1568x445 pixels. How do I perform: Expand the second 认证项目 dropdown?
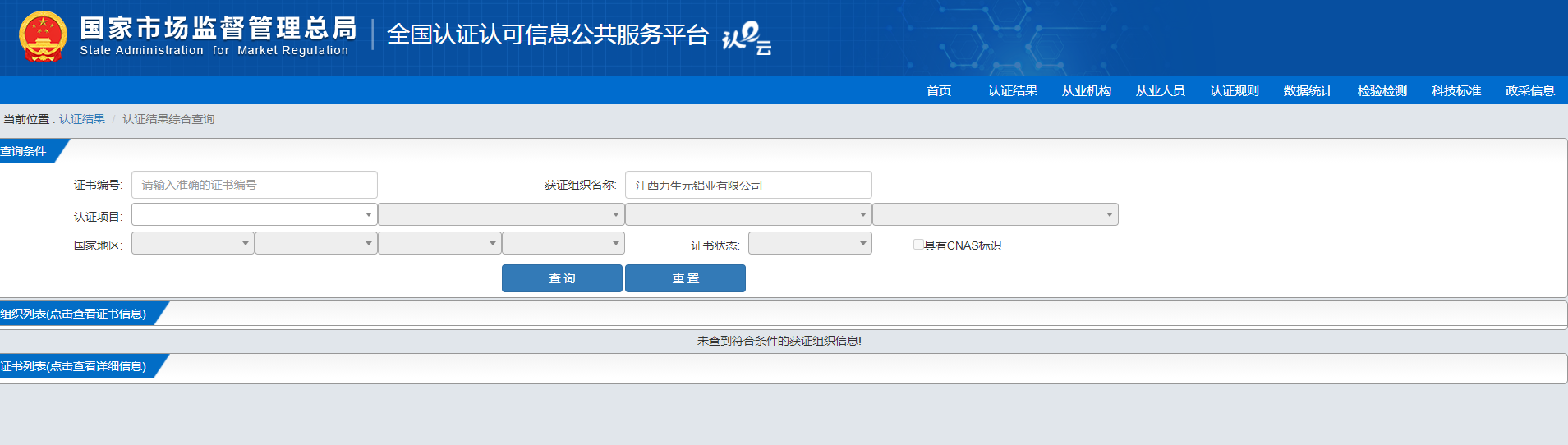coord(501,214)
